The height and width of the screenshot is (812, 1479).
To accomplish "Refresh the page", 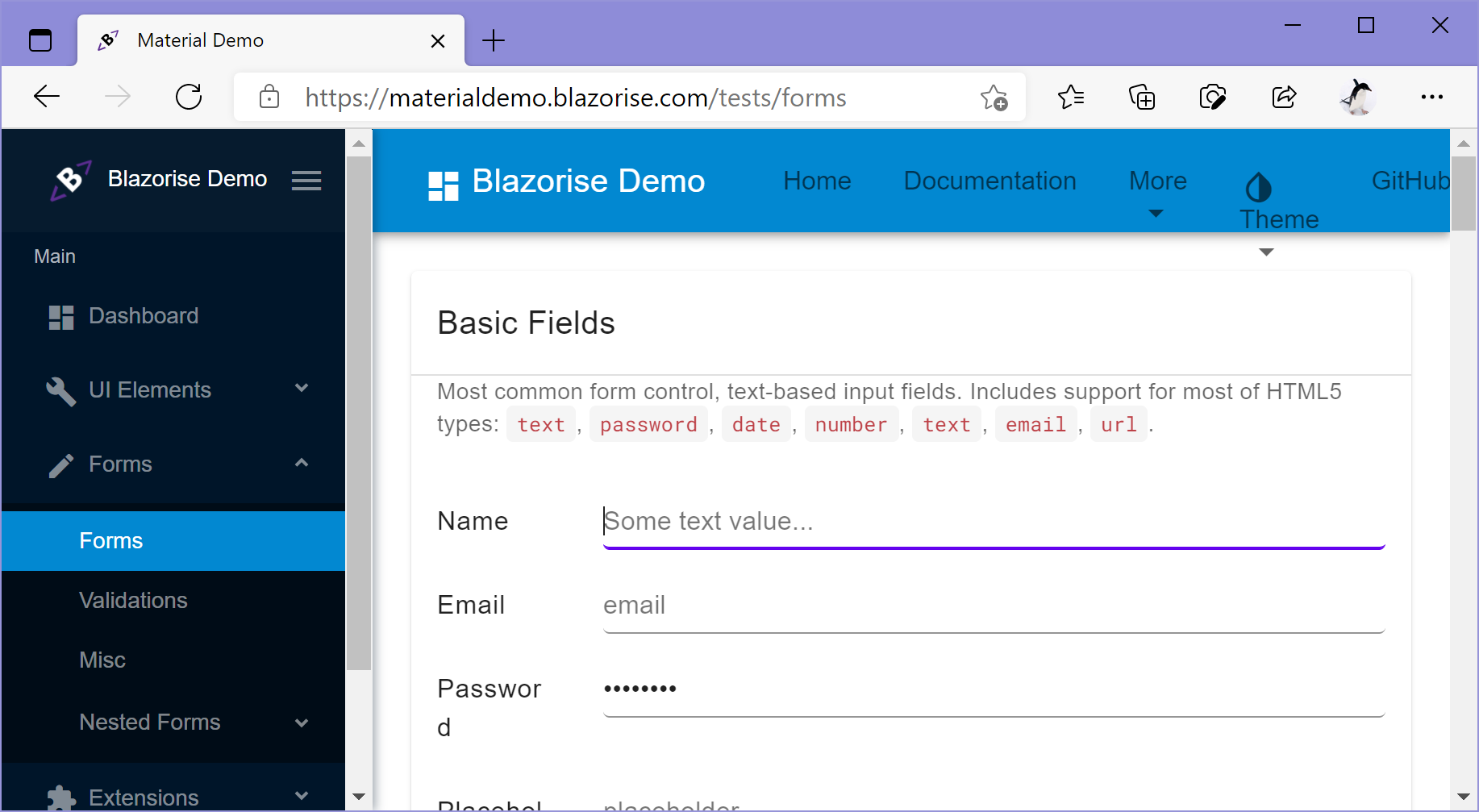I will (188, 97).
